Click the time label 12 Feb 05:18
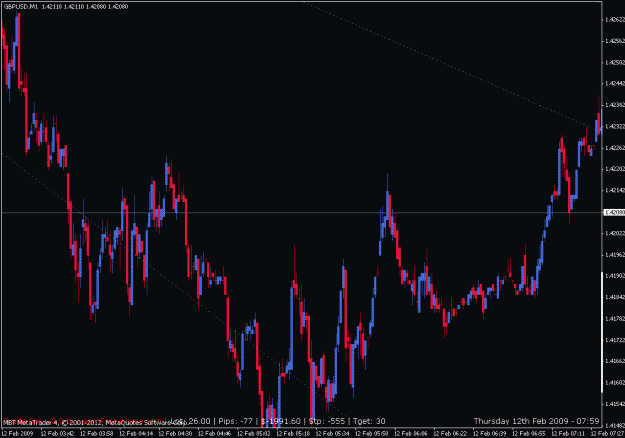The width and height of the screenshot is (625, 438). pos(293,434)
